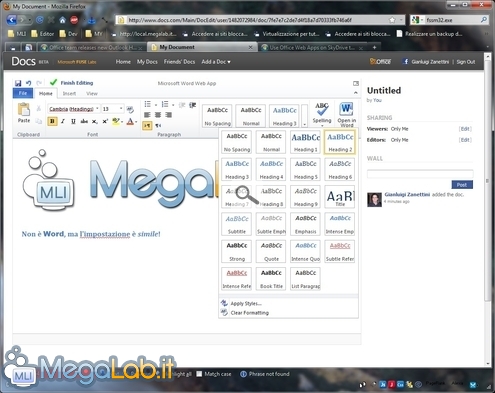
Task: Click the Paste icon in Clipboard group
Action: click(x=24, y=113)
